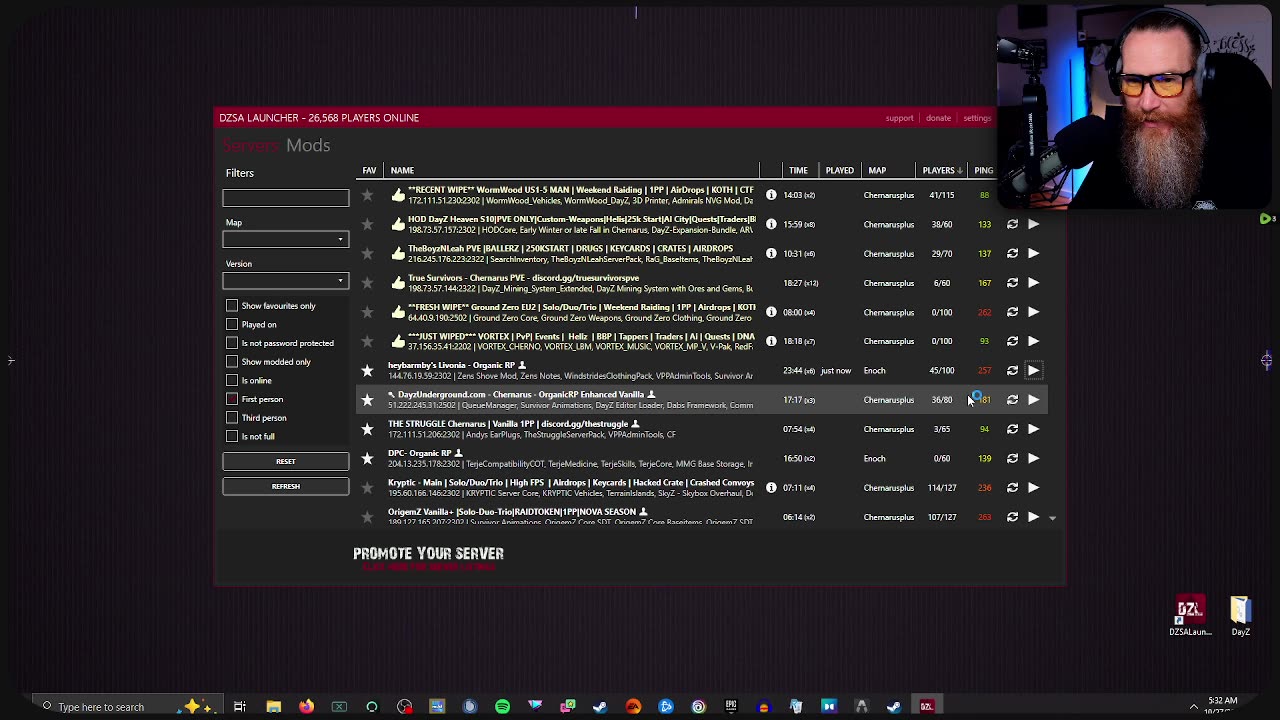Open the Version filter dropdown
1280x720 pixels.
coord(285,281)
